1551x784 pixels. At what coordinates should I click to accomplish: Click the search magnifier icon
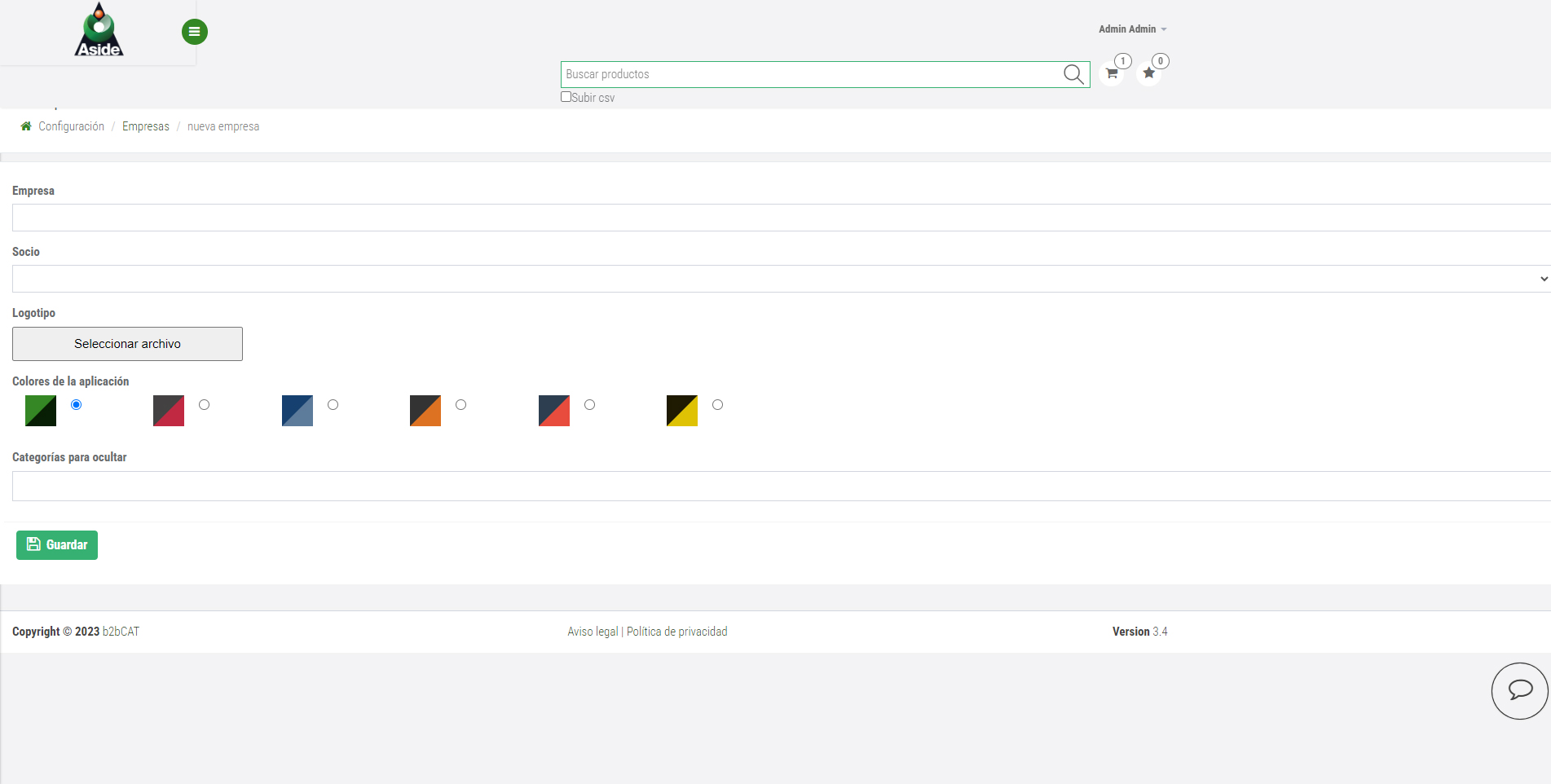coord(1073,74)
